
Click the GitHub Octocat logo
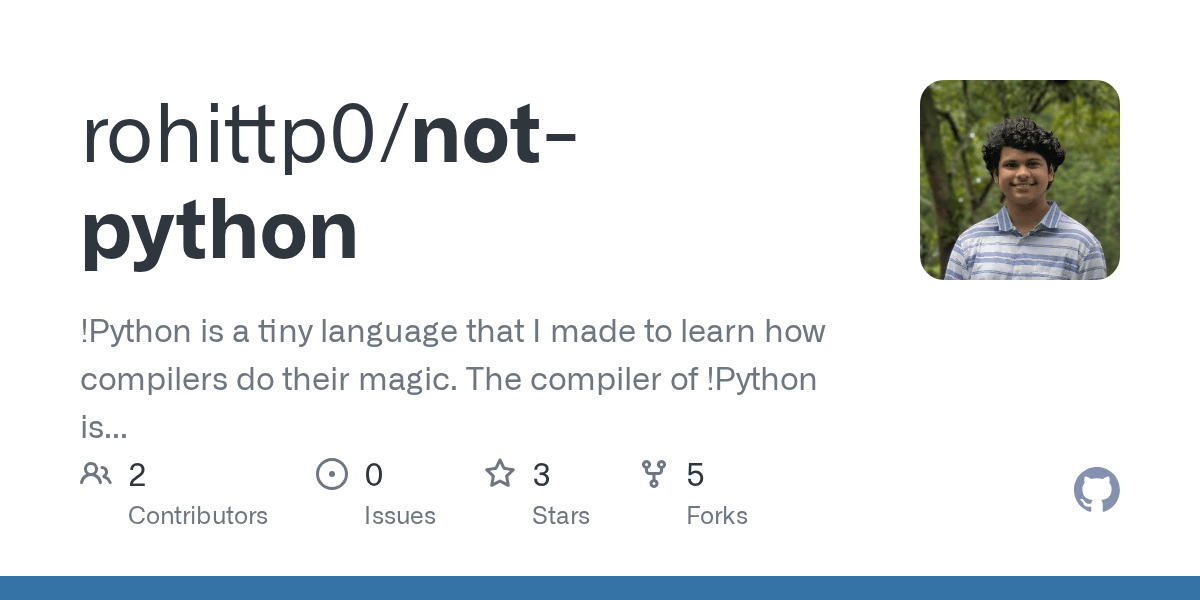pyautogui.click(x=1096, y=490)
